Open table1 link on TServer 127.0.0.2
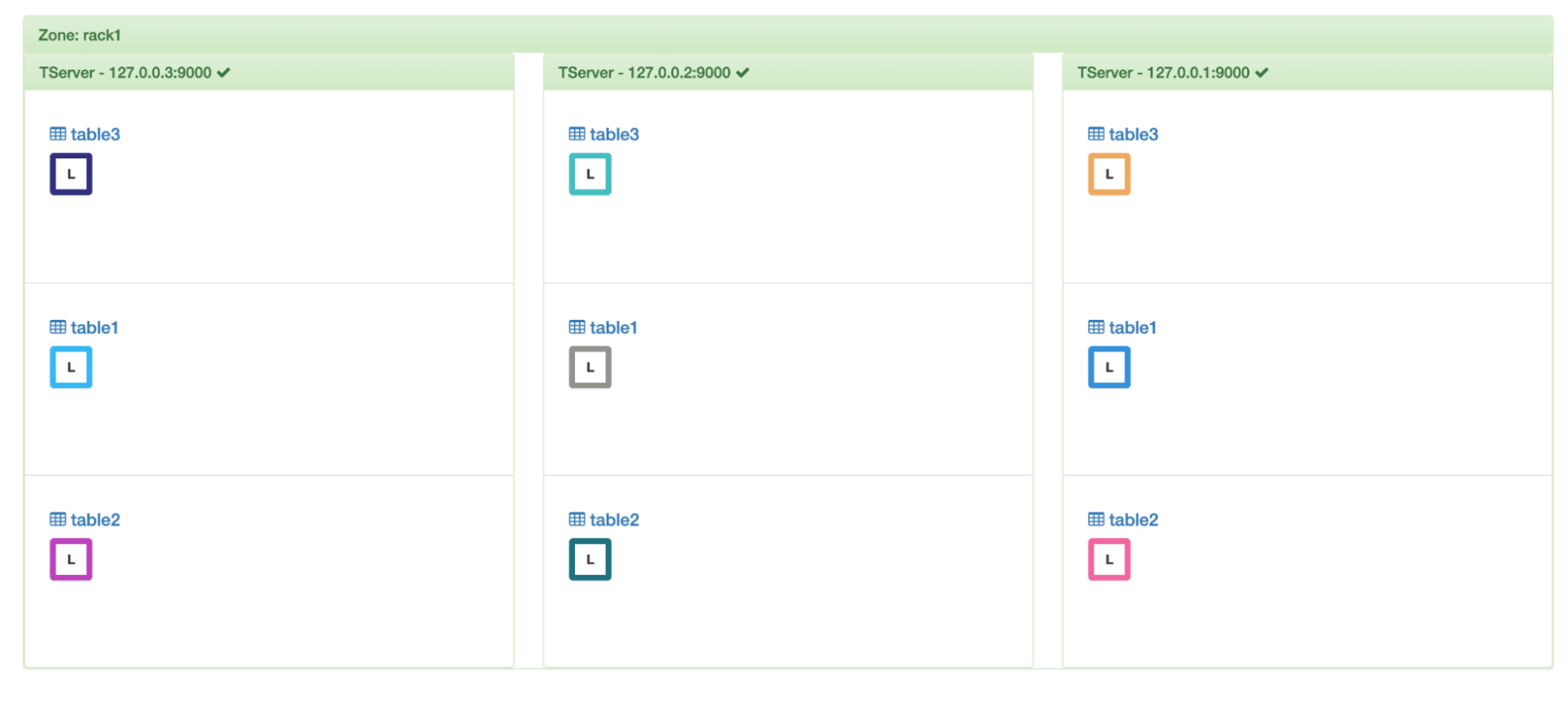 pos(613,328)
